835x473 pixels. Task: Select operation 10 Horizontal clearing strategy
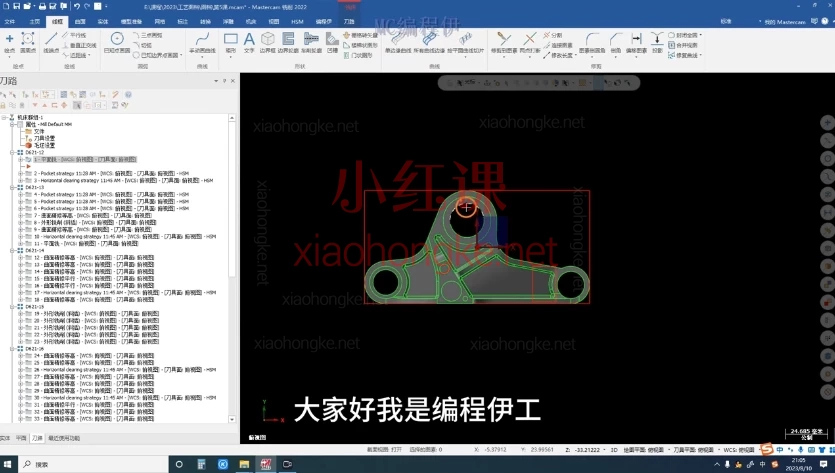click(125, 236)
